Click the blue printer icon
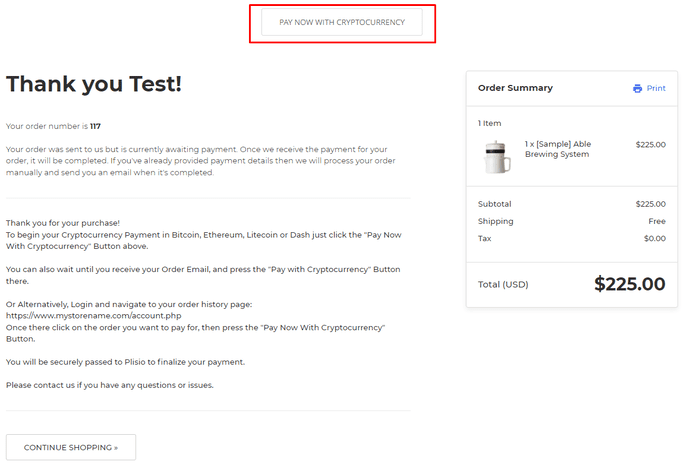The image size is (700, 471). 637,88
